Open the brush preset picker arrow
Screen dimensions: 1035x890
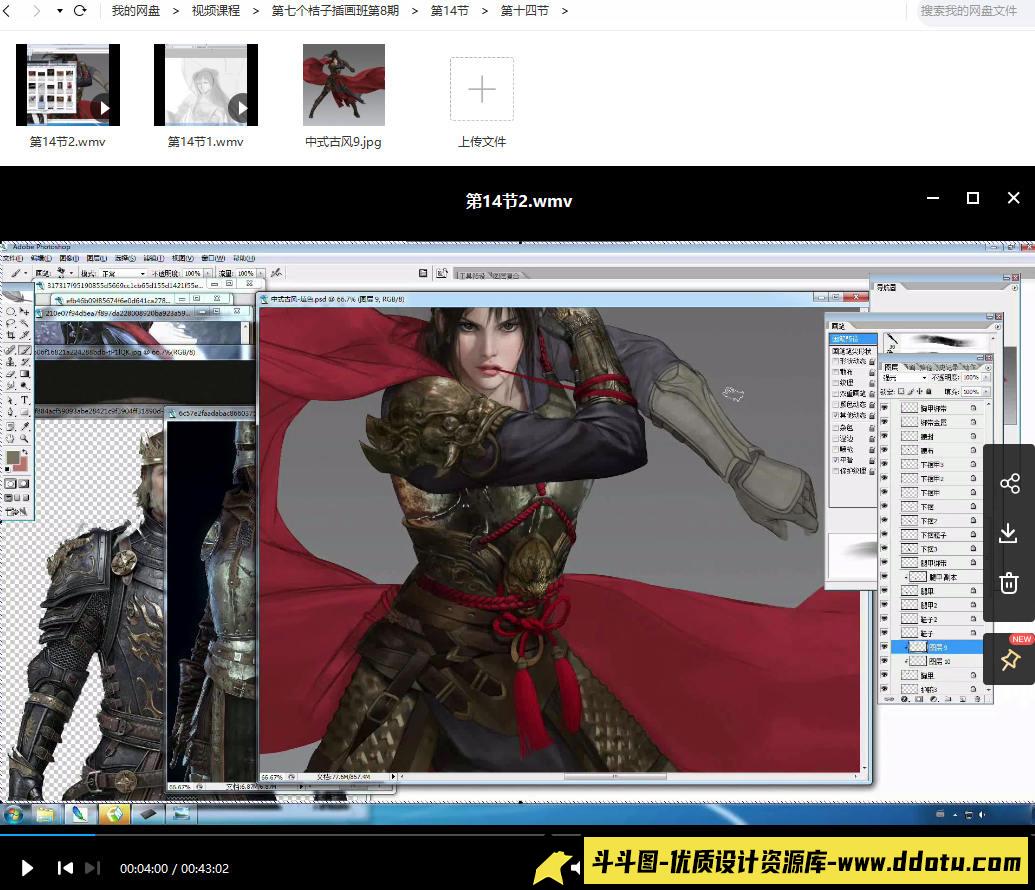71,273
